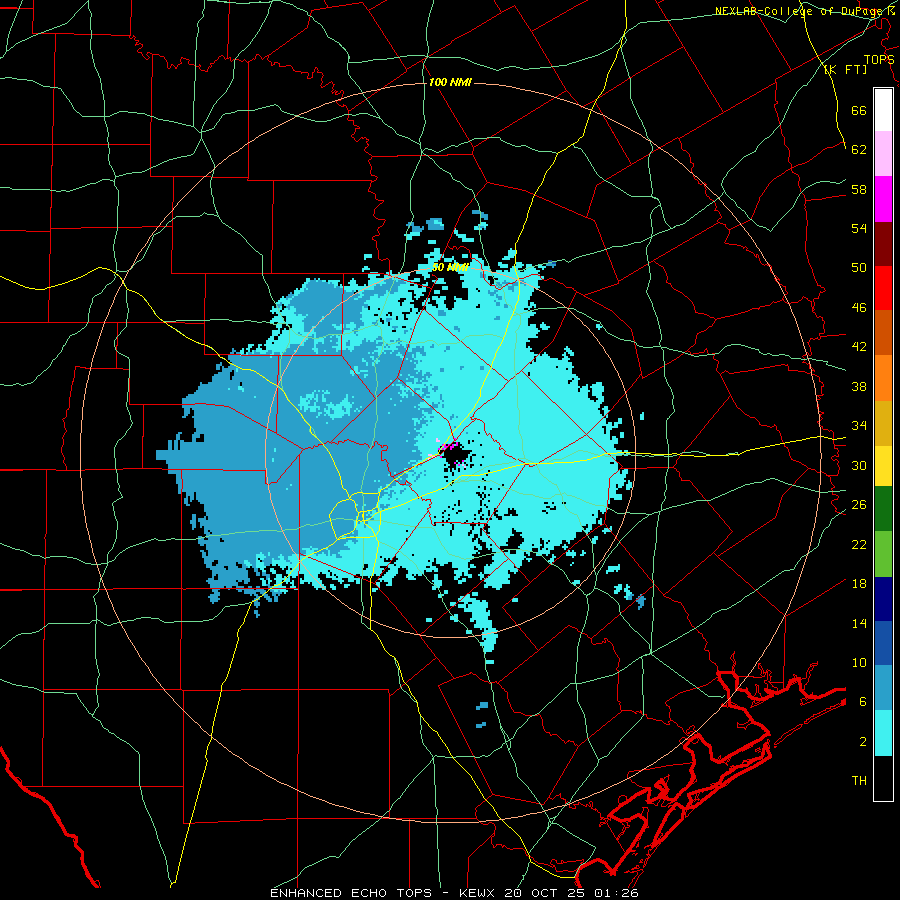Click the 34 legend value
Screen dimensions: 900x900
859,426
